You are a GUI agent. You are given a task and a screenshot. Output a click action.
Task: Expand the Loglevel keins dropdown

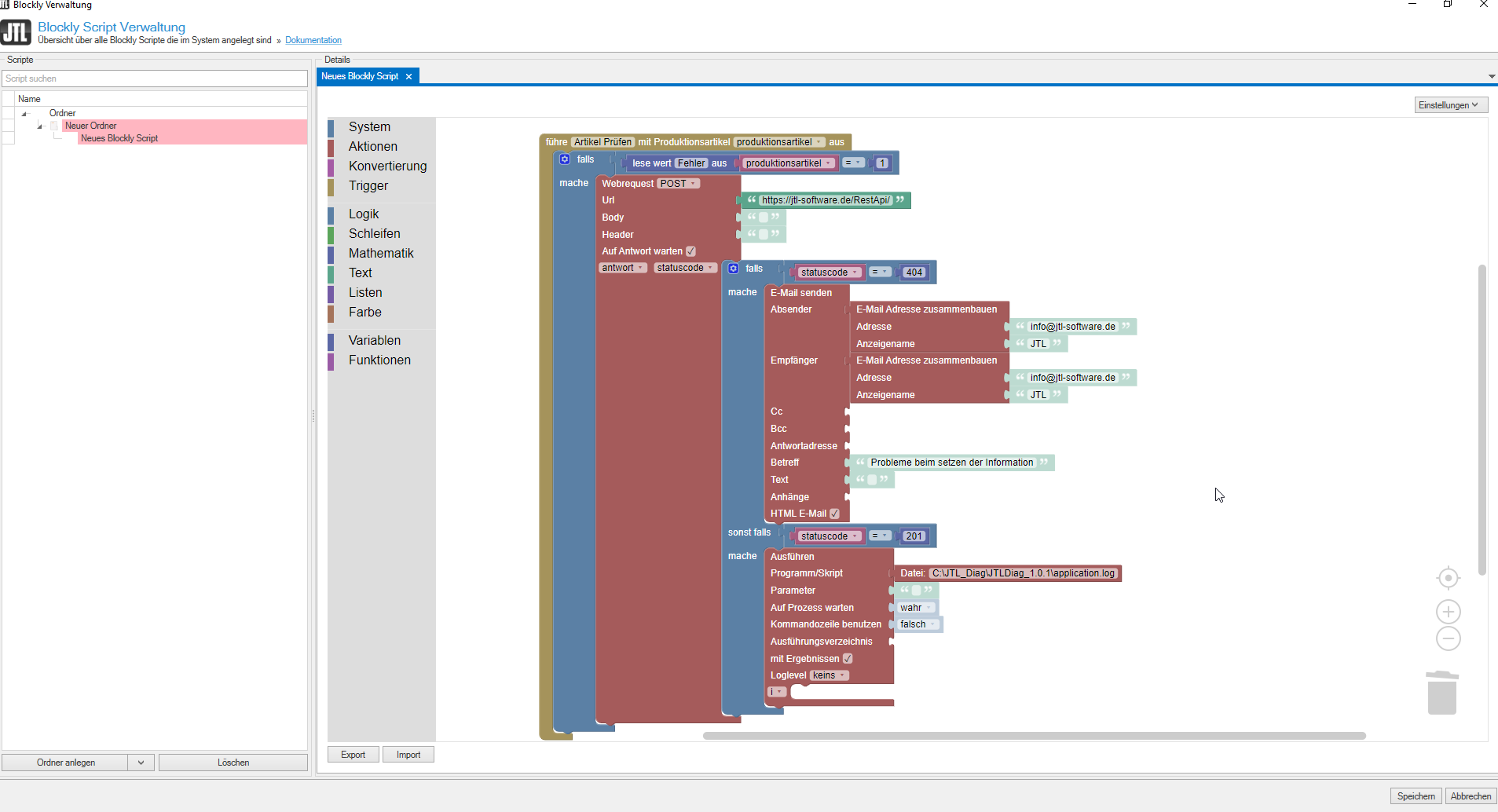(x=830, y=675)
